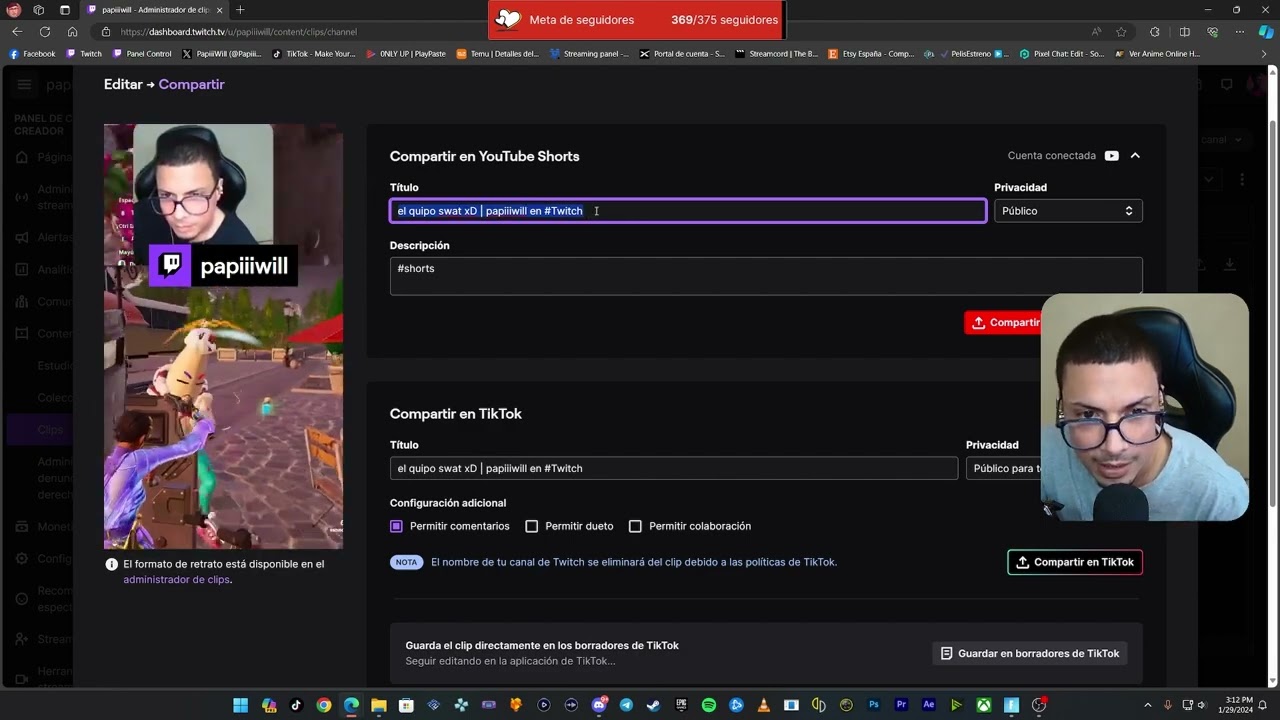Open the Edge browser profile icon at top left
This screenshot has height=720, width=1280.
pos(14,10)
